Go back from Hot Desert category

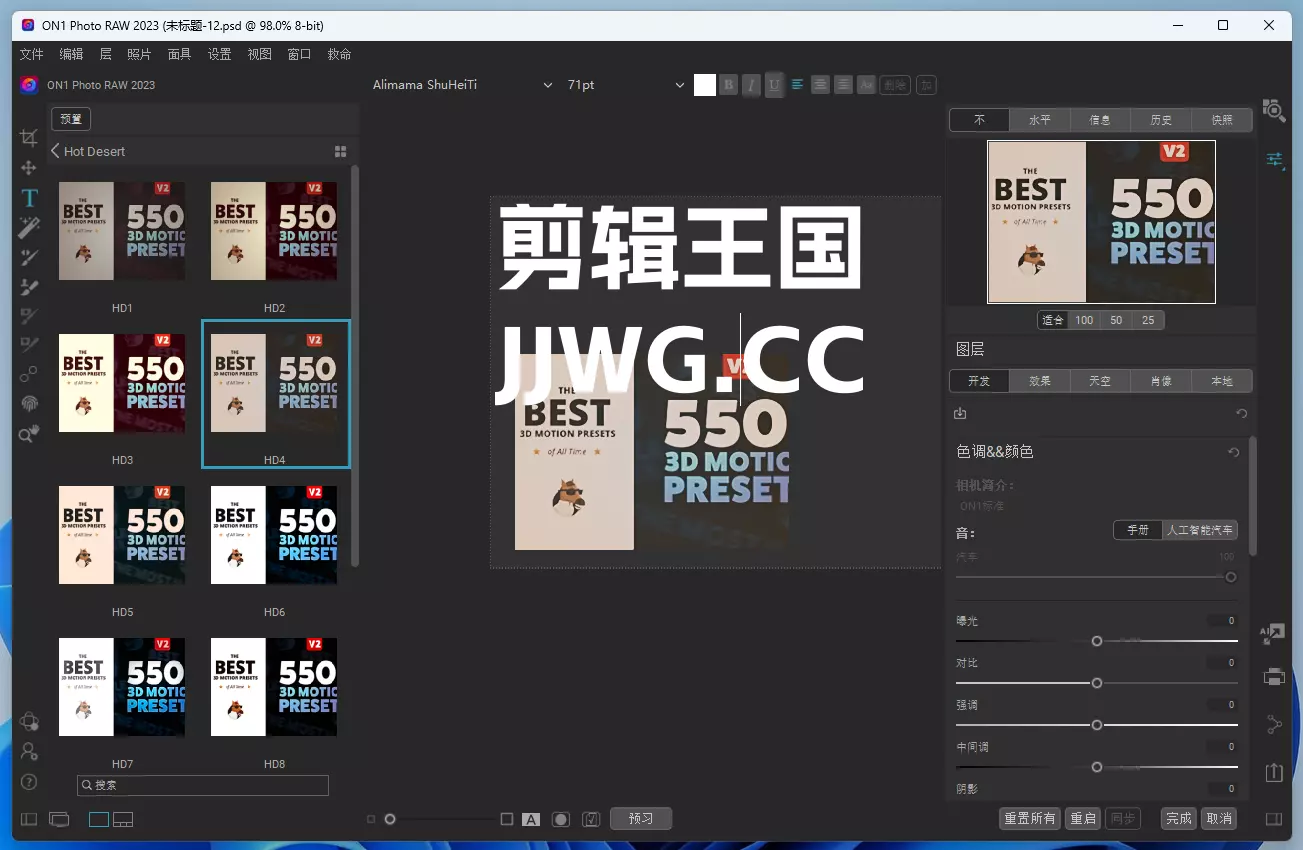(55, 151)
